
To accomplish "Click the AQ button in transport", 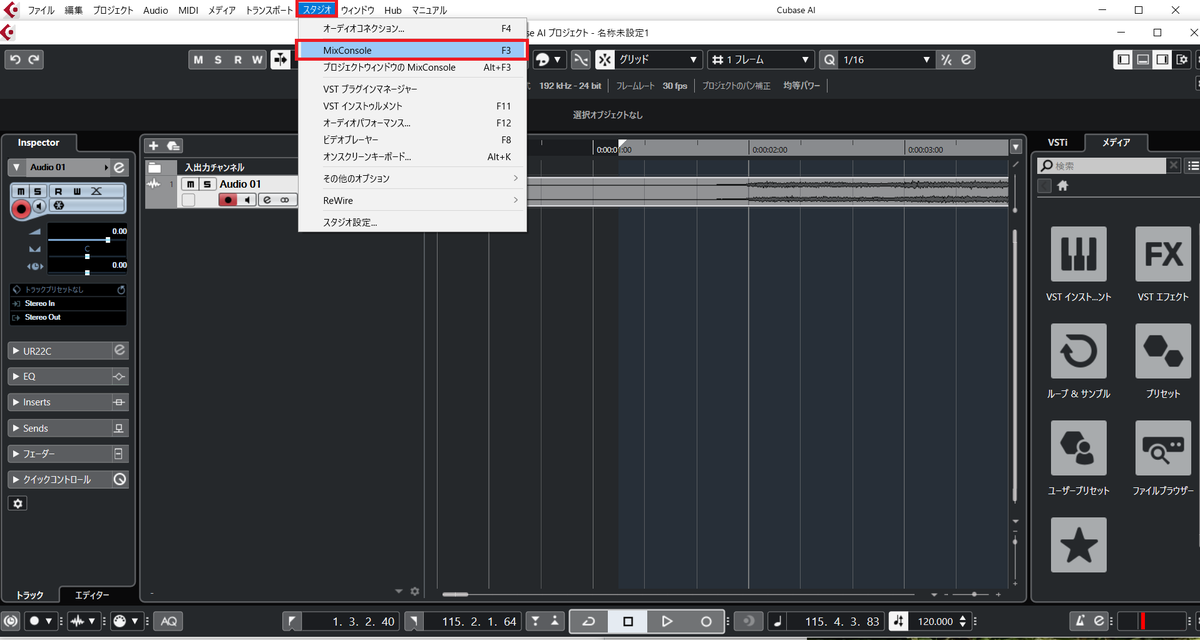I will [x=168, y=621].
